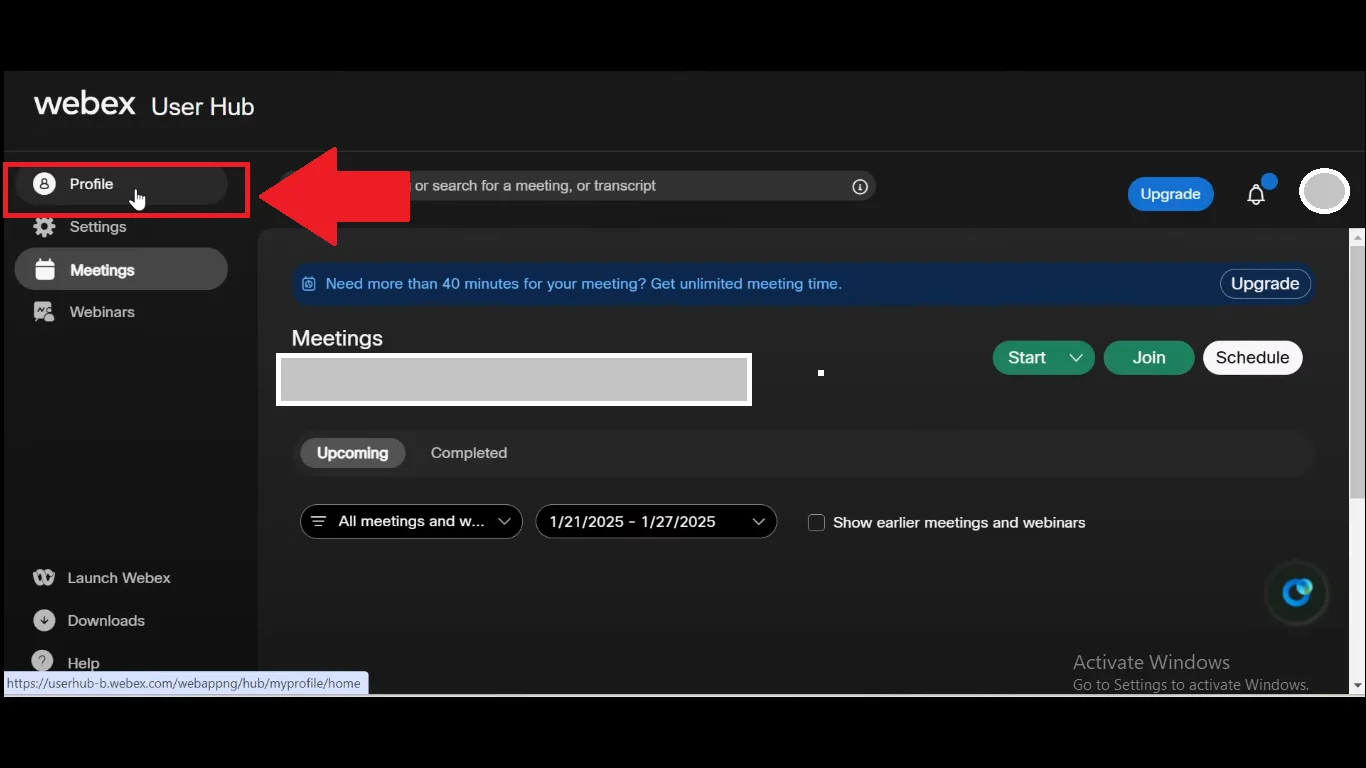Click the Get unlimited meeting time text

click(x=746, y=284)
